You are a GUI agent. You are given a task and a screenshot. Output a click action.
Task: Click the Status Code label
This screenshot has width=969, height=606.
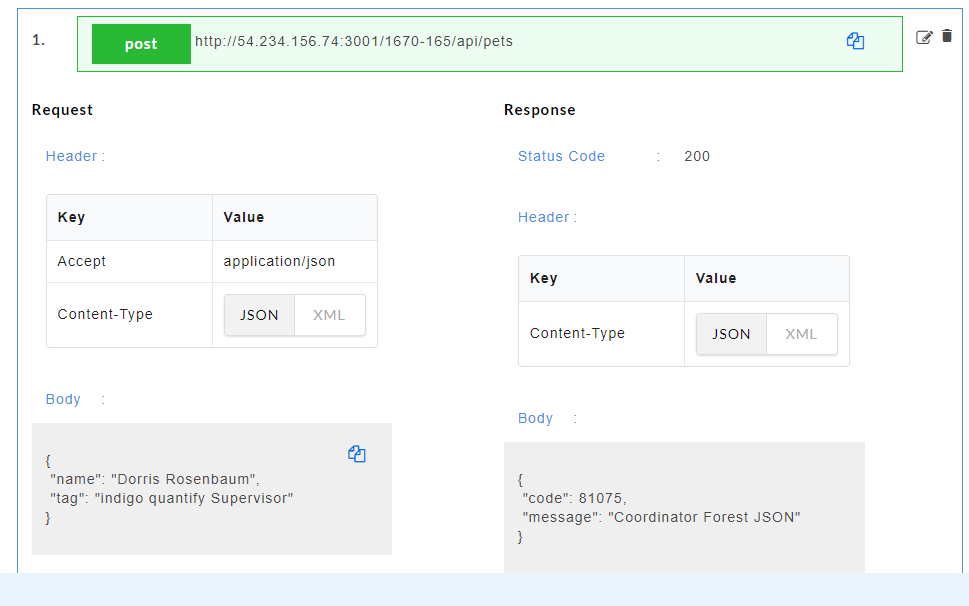[561, 156]
